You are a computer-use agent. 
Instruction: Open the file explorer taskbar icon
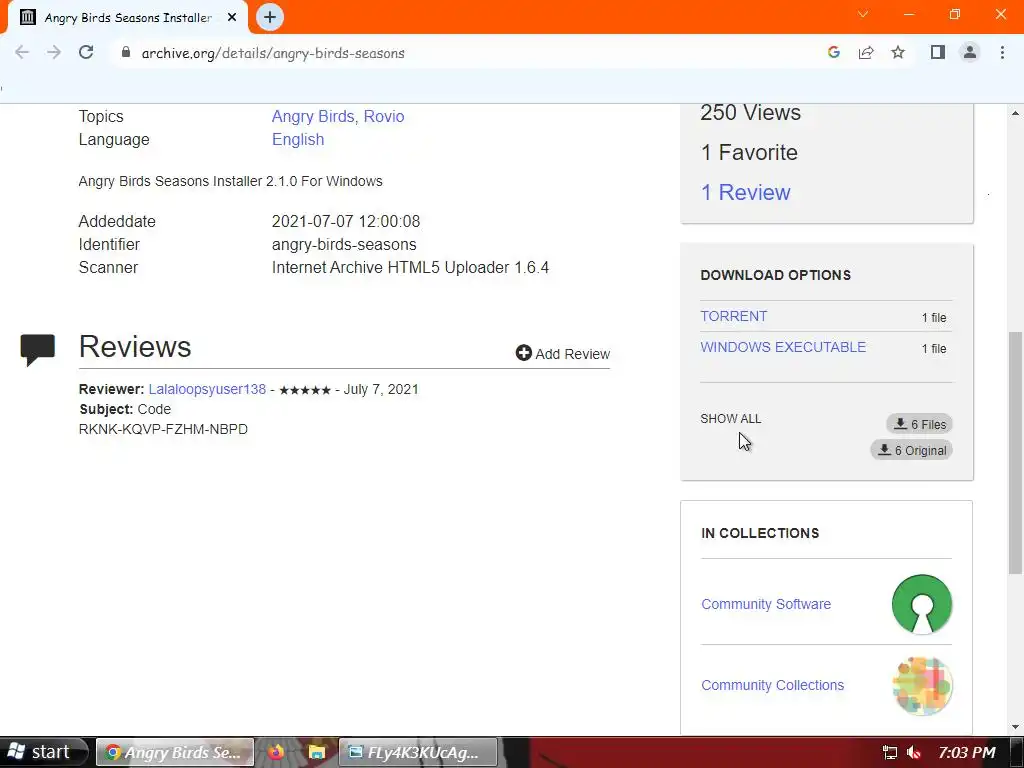tap(317, 752)
